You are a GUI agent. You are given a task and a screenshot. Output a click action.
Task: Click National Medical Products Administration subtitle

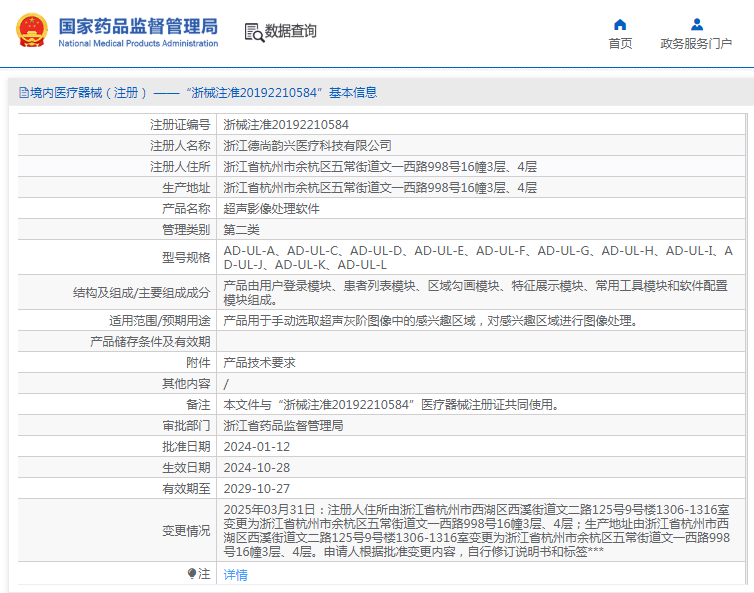(138, 43)
